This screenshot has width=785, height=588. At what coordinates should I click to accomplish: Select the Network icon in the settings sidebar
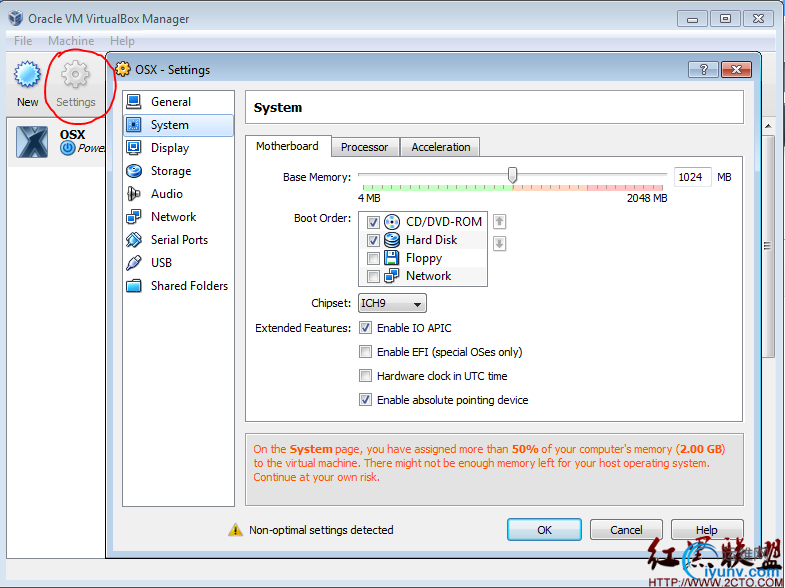pyautogui.click(x=134, y=217)
